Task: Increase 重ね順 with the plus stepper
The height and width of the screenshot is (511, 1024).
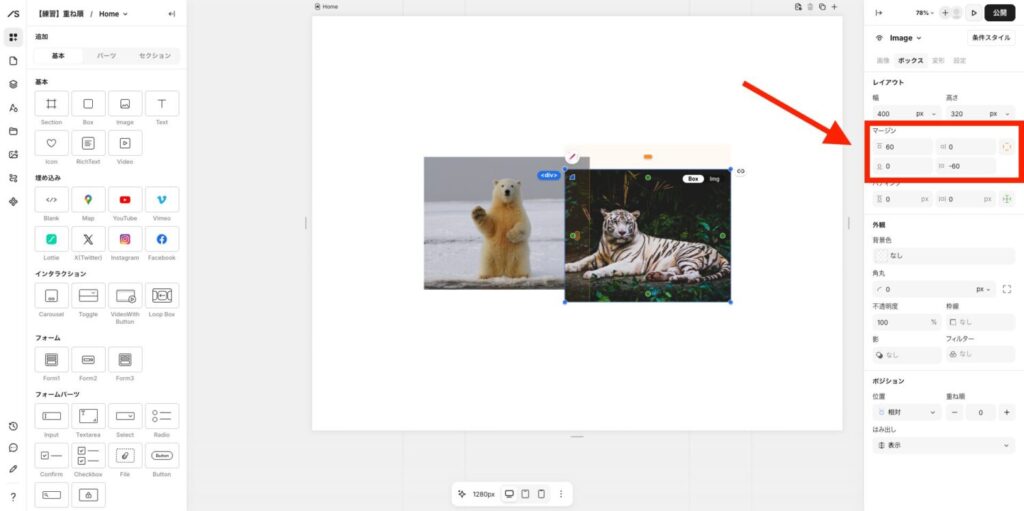Action: pyautogui.click(x=1005, y=412)
